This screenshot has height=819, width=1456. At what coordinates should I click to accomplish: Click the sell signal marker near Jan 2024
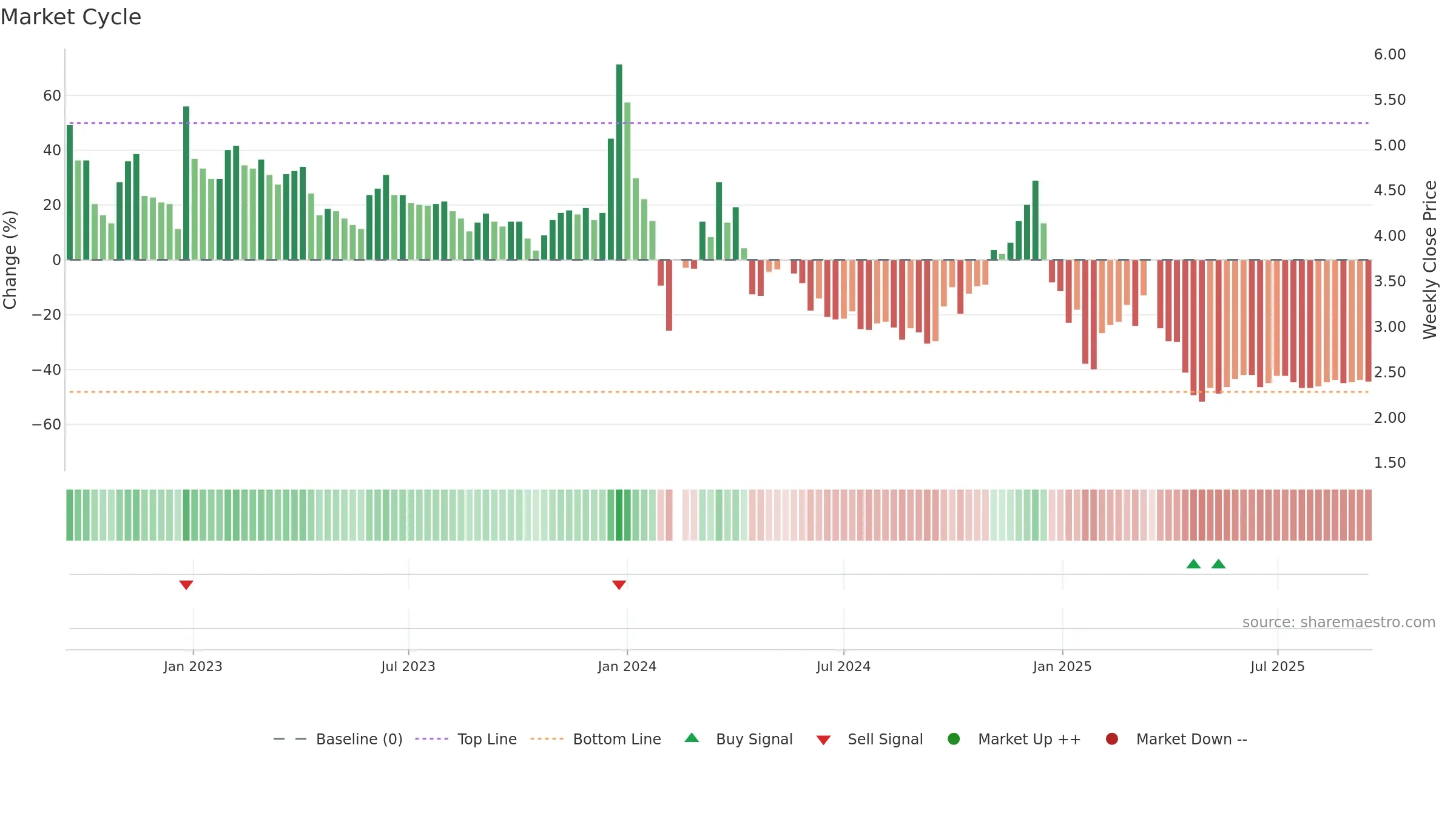619,585
